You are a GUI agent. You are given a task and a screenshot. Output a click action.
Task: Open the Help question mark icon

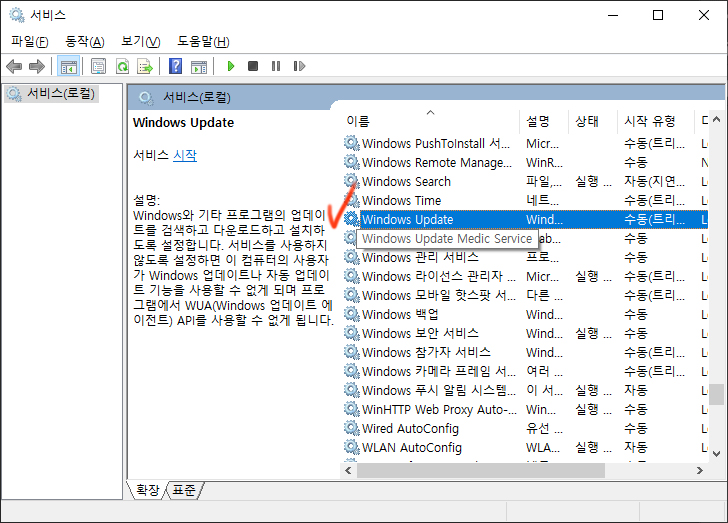point(176,66)
